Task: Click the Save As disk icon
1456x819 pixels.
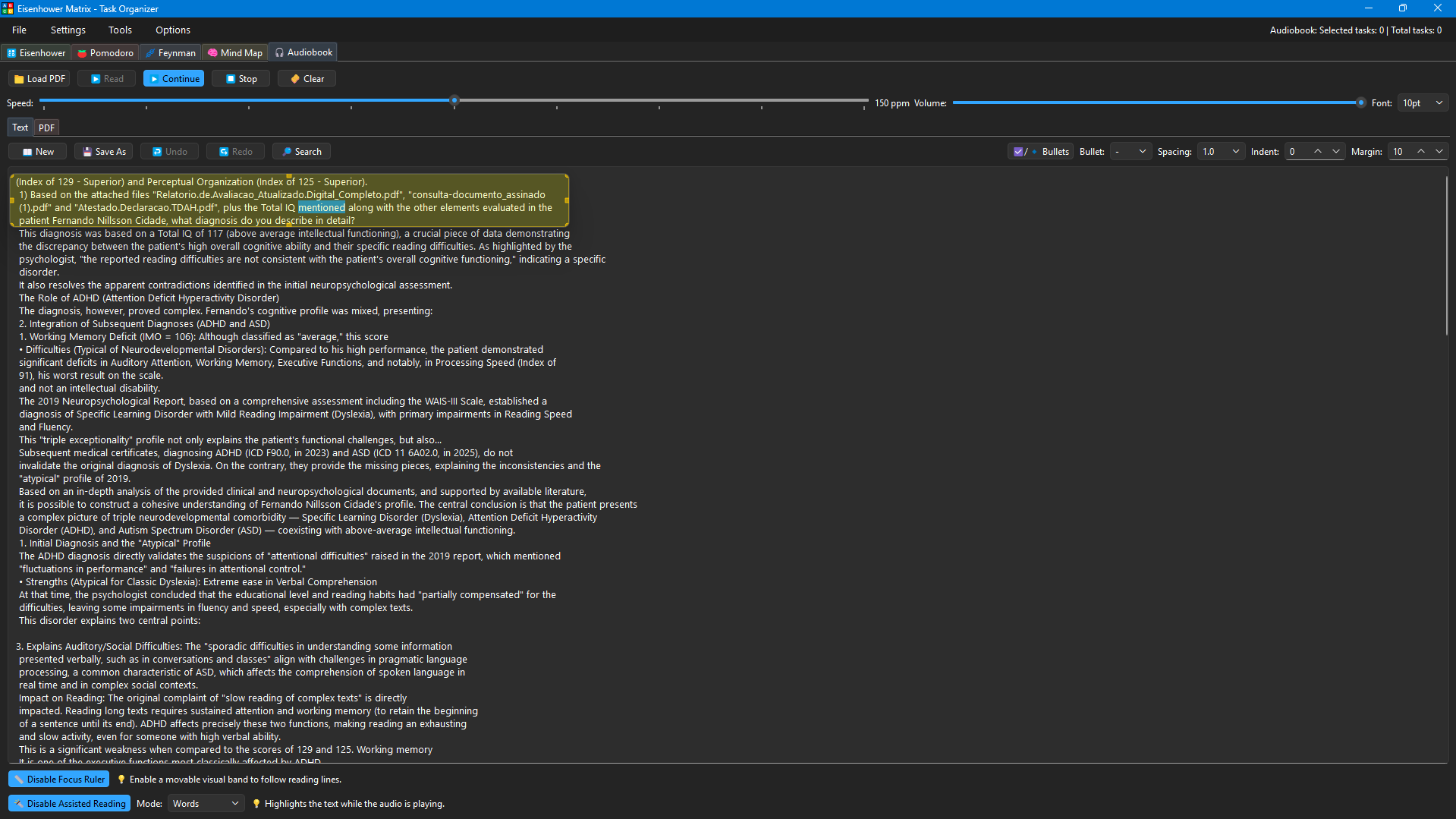Action: 87,152
